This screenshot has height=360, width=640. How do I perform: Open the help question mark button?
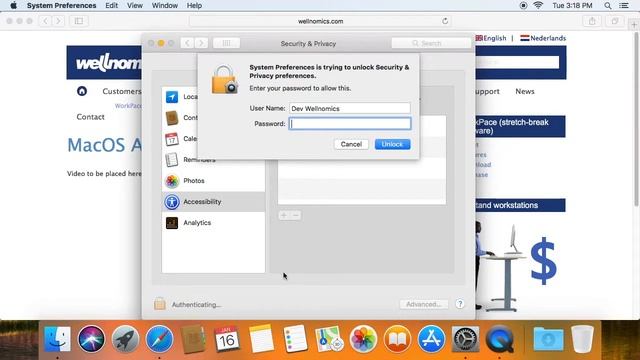click(x=460, y=304)
